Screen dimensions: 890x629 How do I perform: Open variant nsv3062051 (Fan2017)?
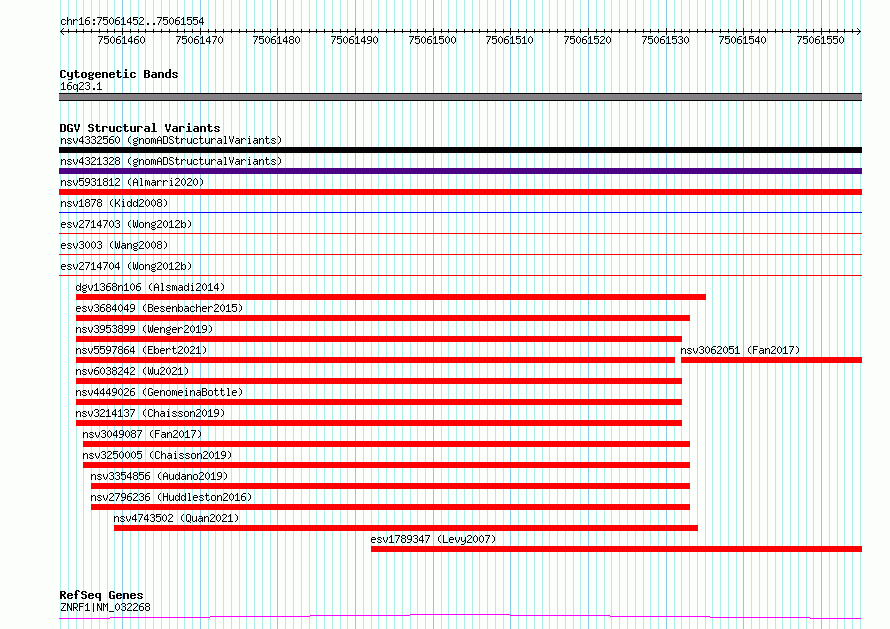(x=740, y=350)
